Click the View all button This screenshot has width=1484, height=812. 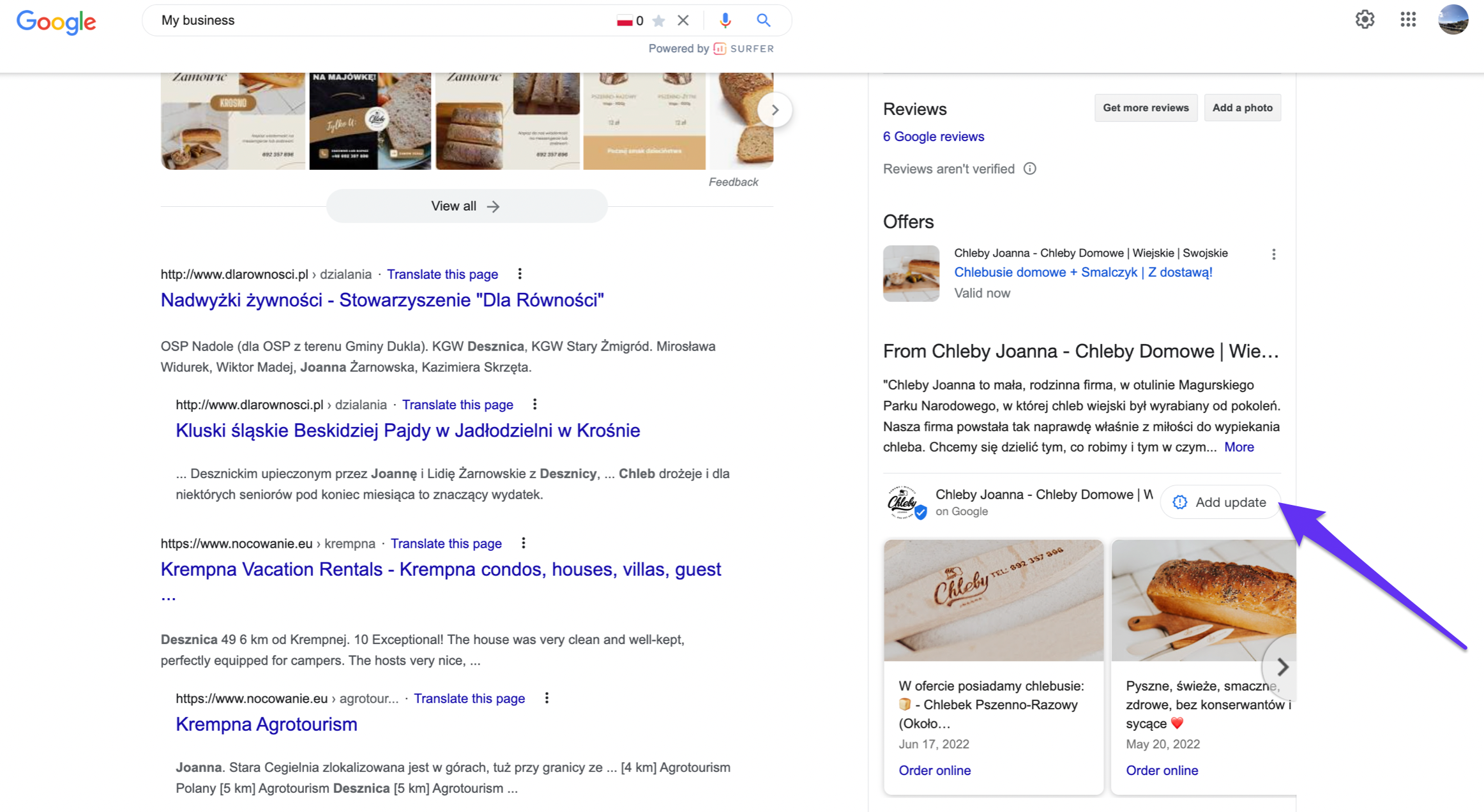(x=466, y=206)
